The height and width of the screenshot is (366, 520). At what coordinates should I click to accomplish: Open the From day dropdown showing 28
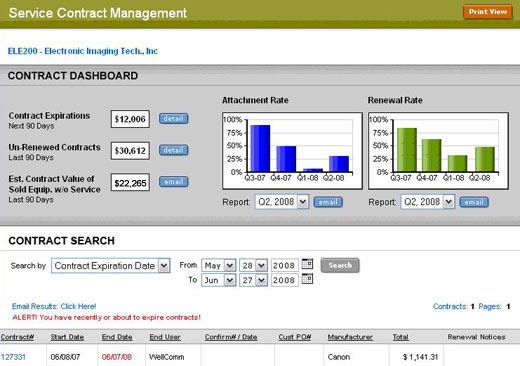253,266
